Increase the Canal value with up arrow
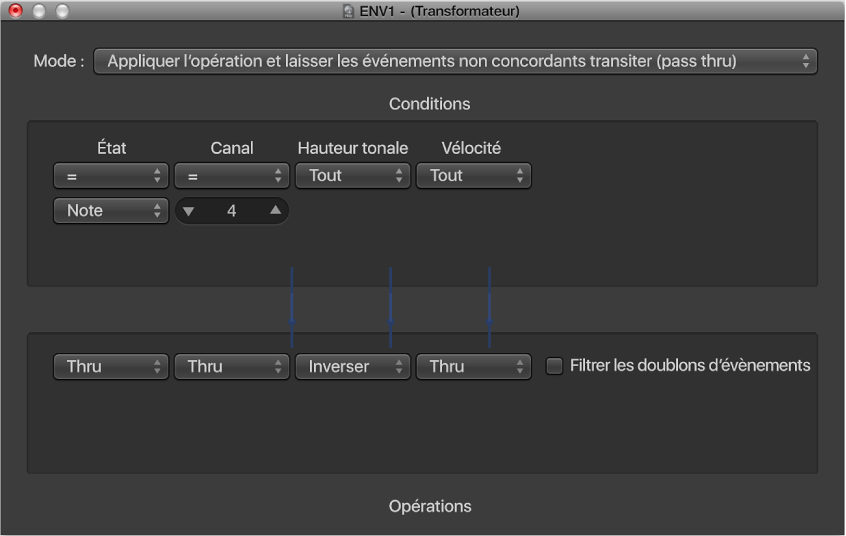Viewport: 846px width, 536px height. click(274, 211)
